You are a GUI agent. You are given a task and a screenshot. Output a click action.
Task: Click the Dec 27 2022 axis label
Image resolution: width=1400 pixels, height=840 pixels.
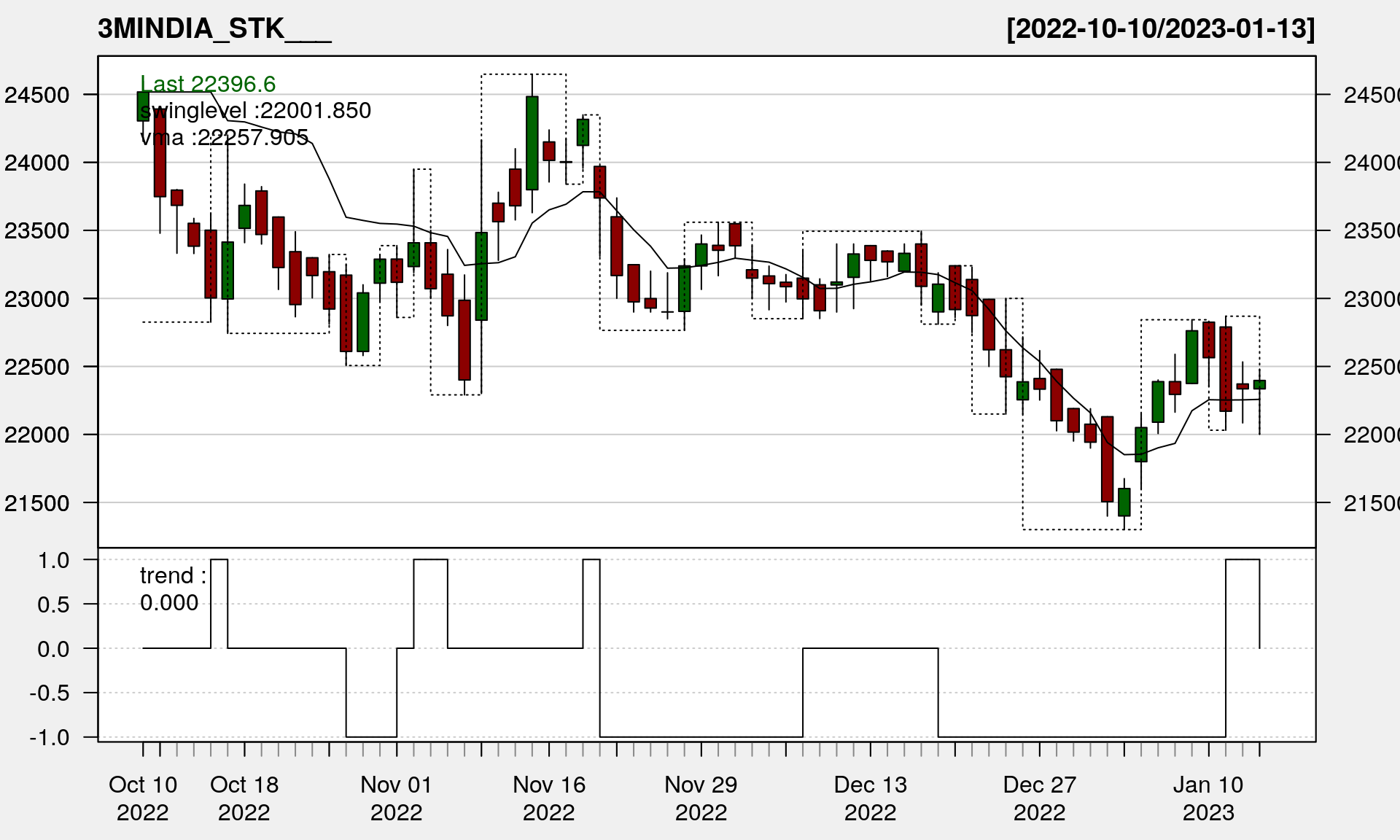[x=1040, y=798]
